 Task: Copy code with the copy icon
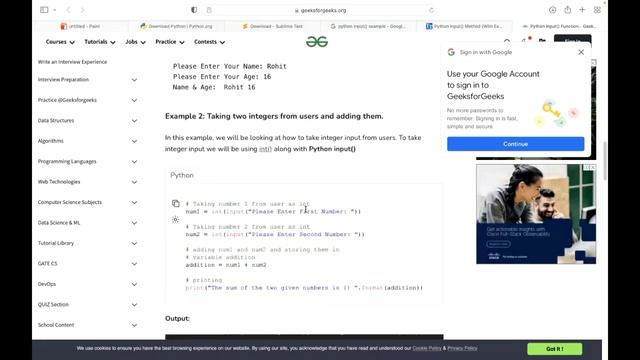click(176, 203)
